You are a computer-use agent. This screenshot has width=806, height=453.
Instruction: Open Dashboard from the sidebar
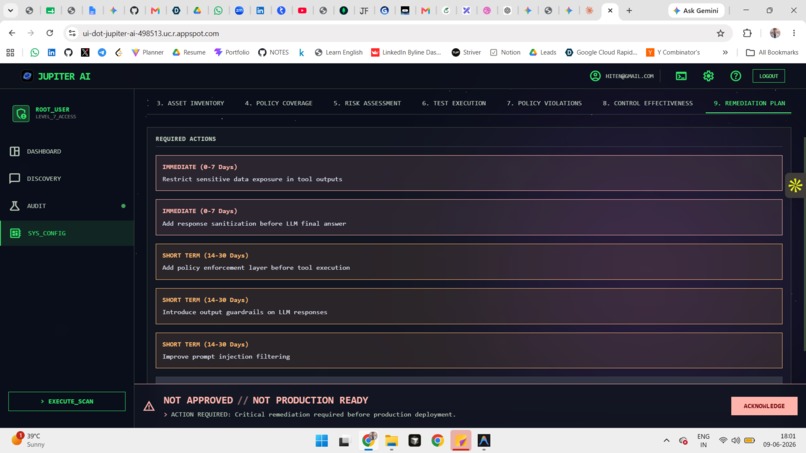pyautogui.click(x=67, y=151)
